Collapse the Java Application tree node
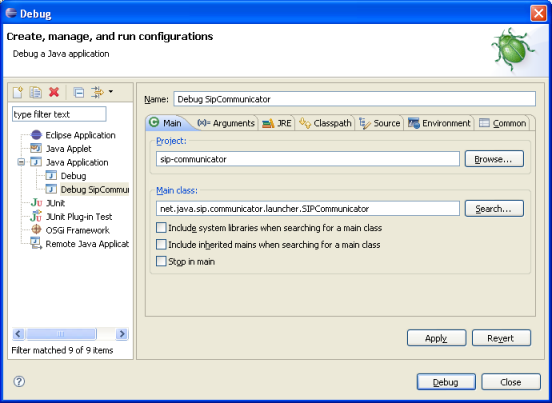Viewport: 552px width, 403px height. (x=21, y=162)
